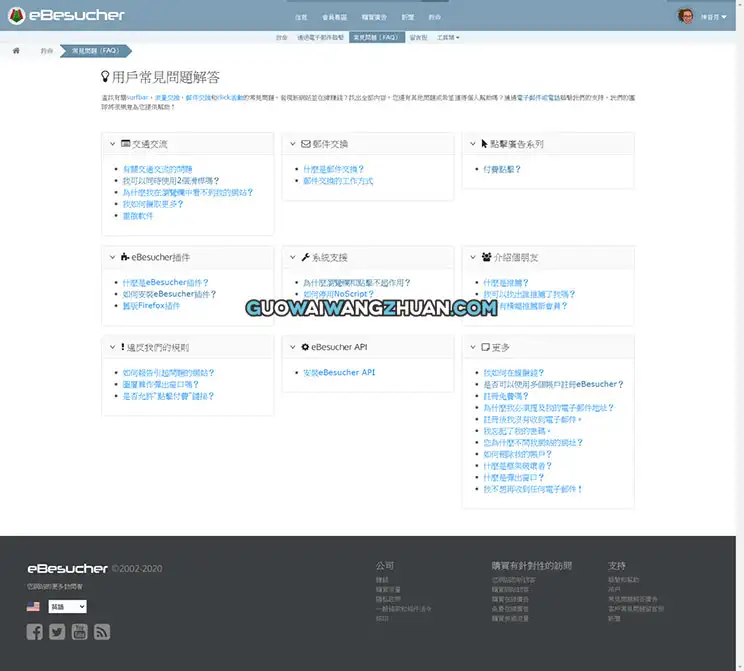Collapse the eBesucher插件 panel chevron
This screenshot has height=671, width=744.
[x=112, y=257]
